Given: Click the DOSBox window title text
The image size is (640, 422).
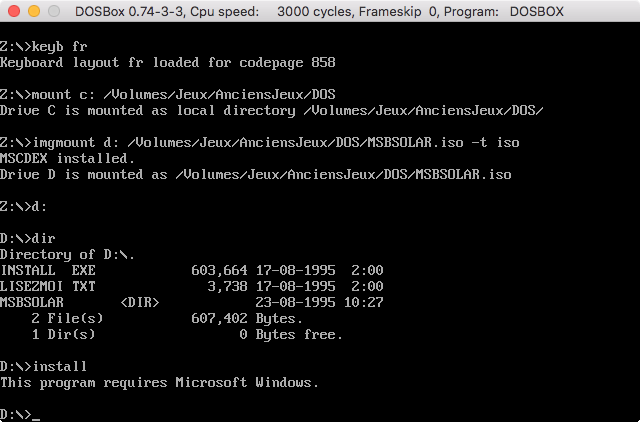Looking at the screenshot, I should 319,11.
